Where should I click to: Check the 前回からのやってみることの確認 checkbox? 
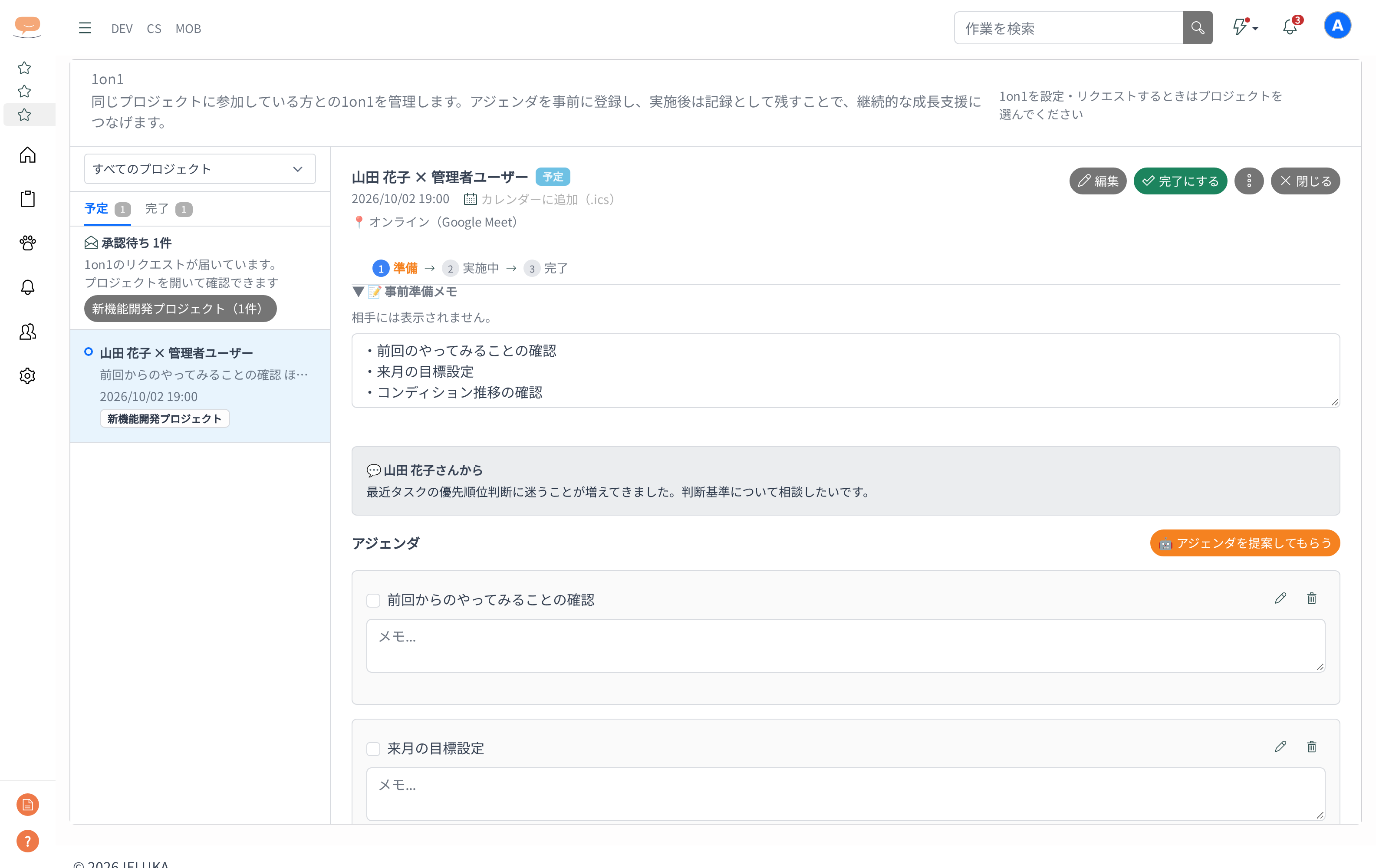(373, 601)
